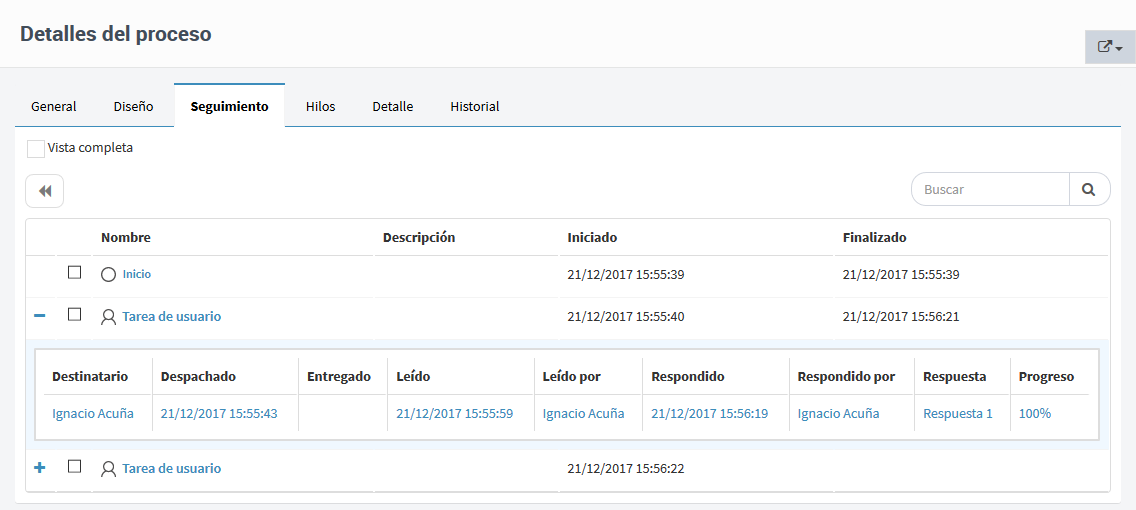The image size is (1136, 510).
Task: Collapse the expanded Tarea de usuario row
Action: pos(40,317)
